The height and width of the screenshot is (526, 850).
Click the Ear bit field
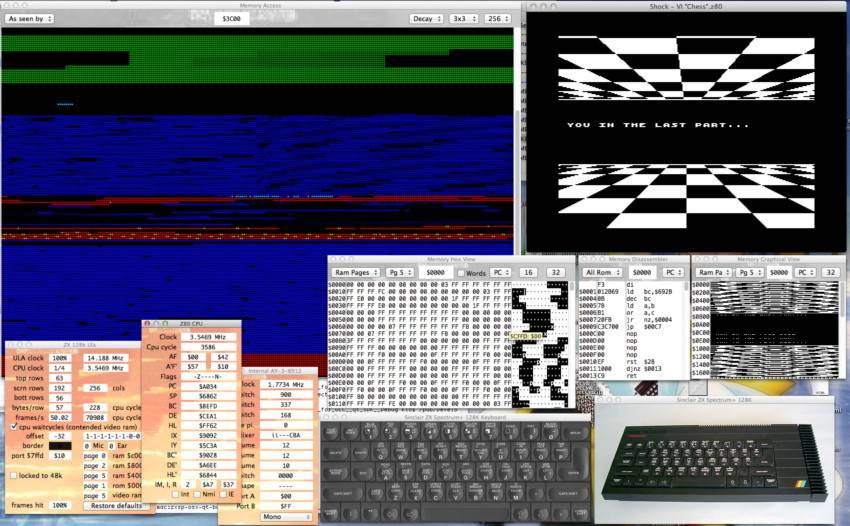pyautogui.click(x=112, y=446)
